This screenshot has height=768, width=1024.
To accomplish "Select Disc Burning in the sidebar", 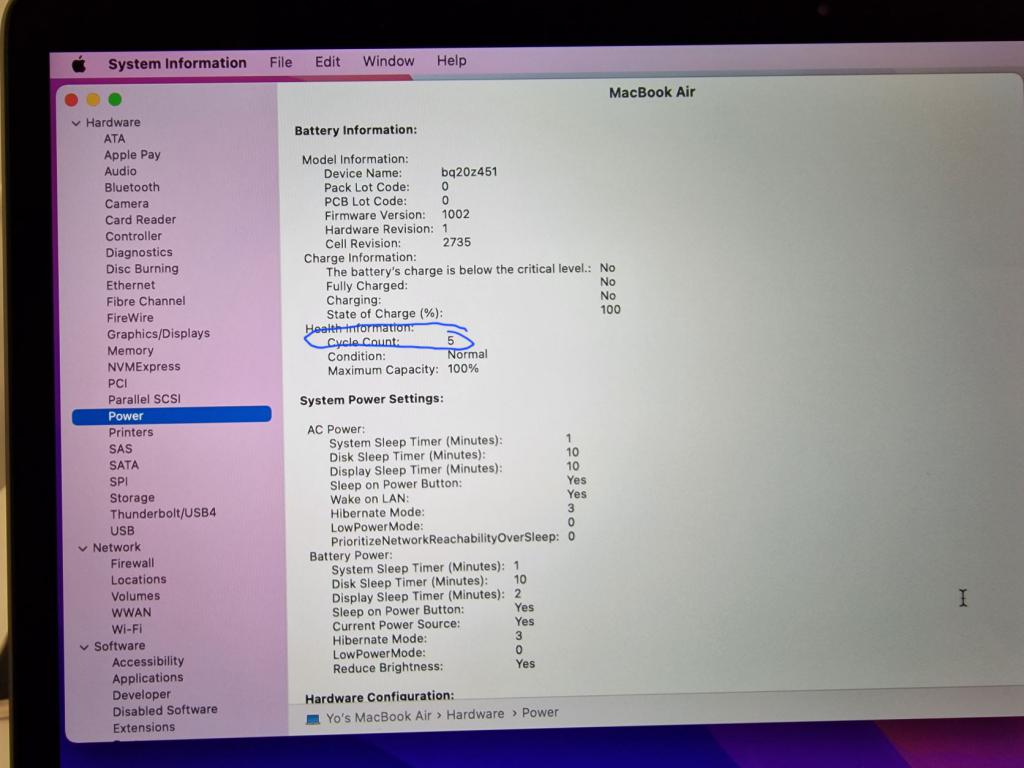I will tap(142, 268).
